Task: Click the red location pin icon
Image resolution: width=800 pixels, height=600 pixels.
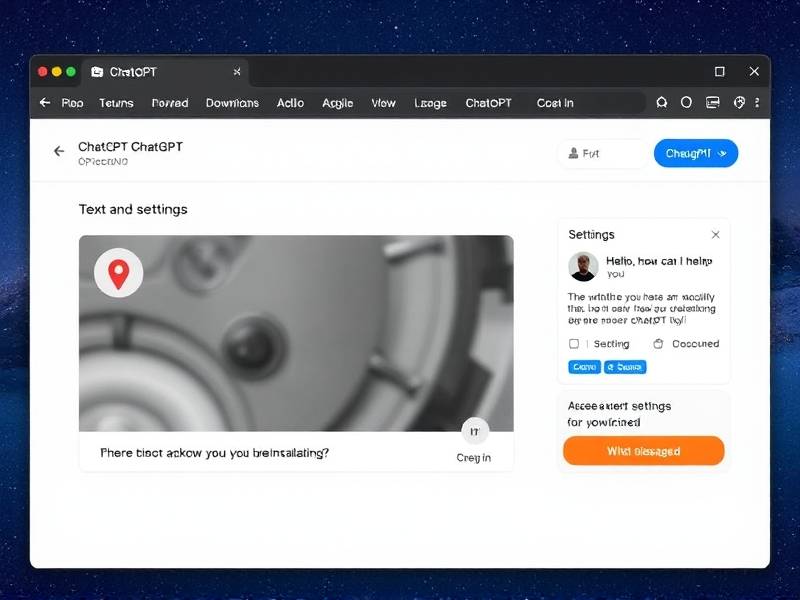Action: [x=119, y=273]
